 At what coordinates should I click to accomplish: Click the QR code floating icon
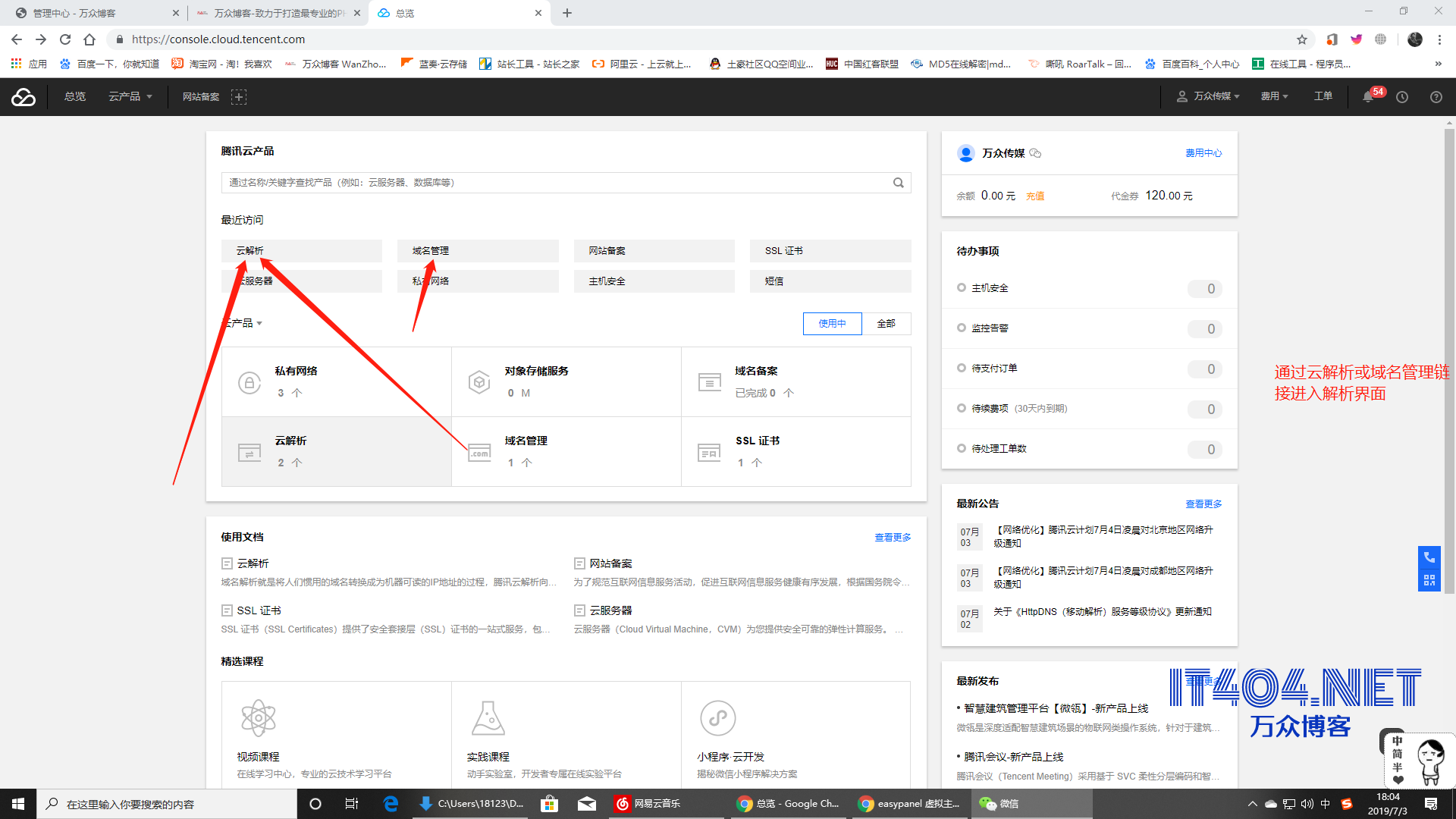[x=1429, y=580]
